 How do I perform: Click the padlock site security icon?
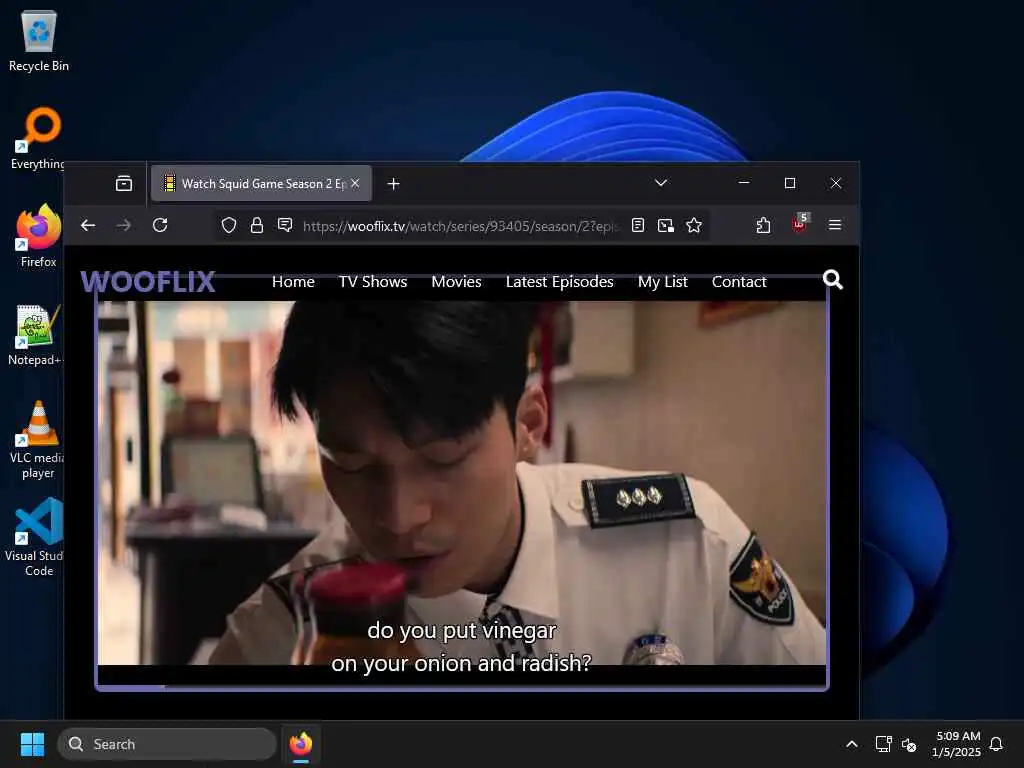click(257, 225)
